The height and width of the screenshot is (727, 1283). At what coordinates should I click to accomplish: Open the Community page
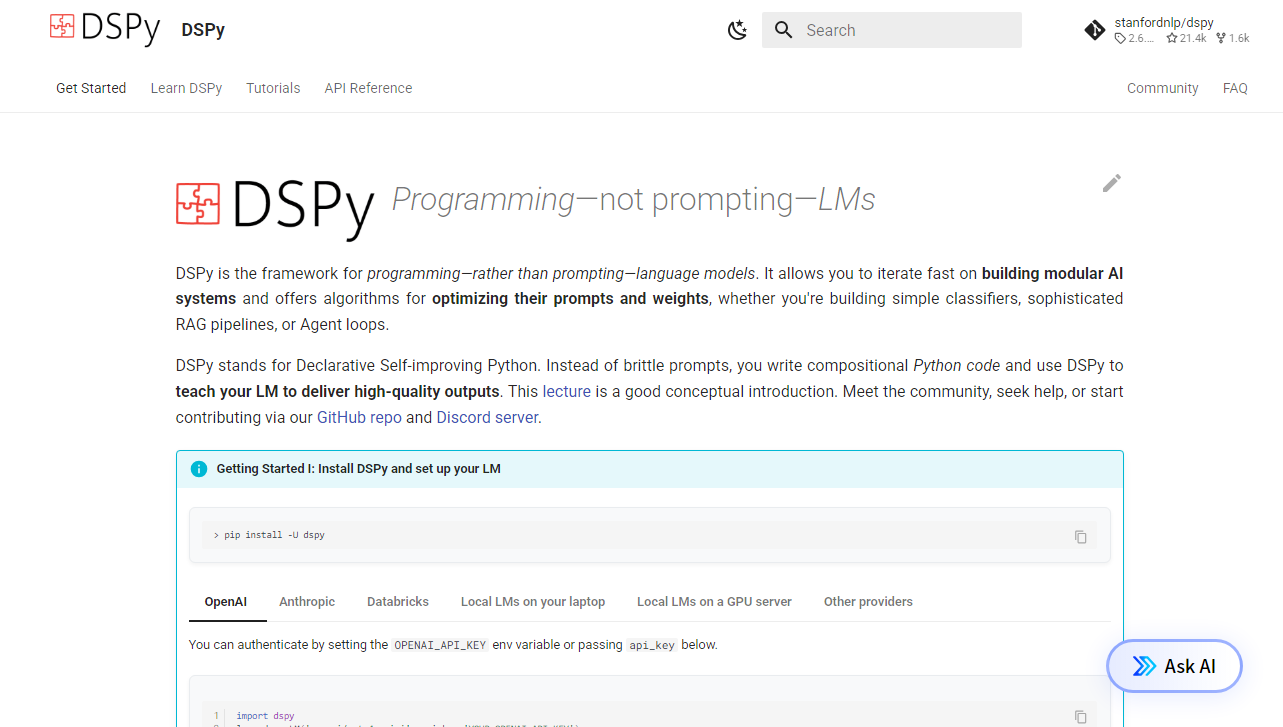click(1162, 88)
